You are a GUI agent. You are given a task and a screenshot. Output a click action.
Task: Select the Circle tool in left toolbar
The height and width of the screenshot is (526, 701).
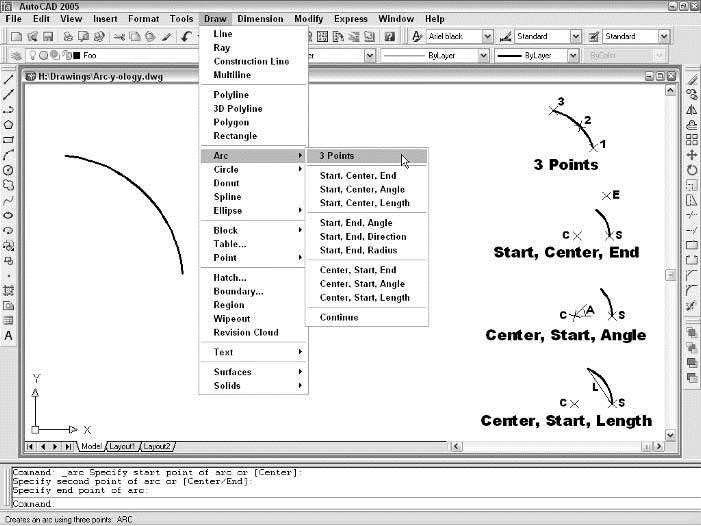(x=8, y=170)
